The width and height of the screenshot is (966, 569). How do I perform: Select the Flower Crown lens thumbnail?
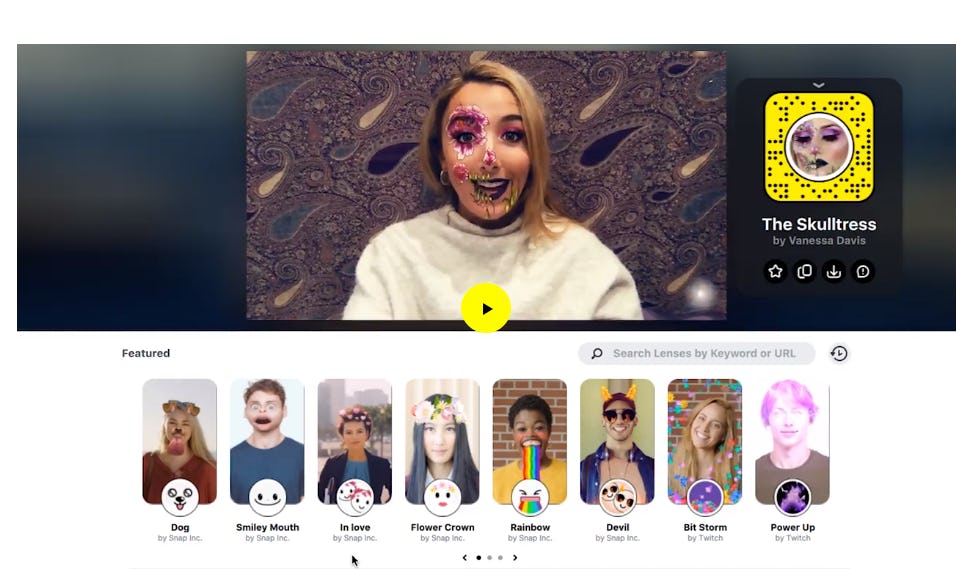pos(442,442)
